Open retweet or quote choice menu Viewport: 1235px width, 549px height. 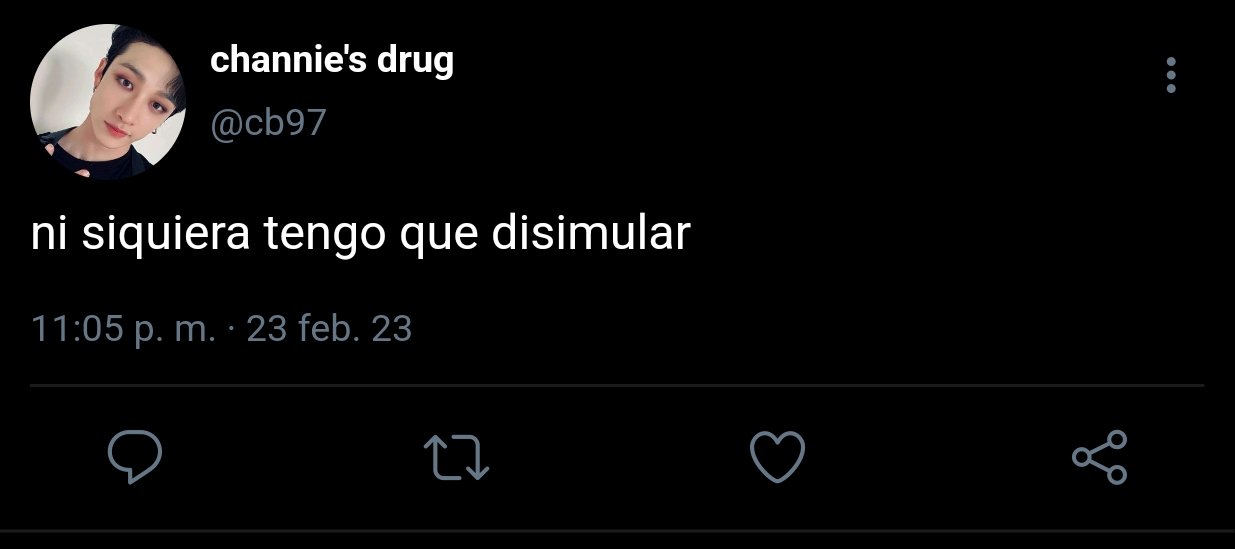457,458
